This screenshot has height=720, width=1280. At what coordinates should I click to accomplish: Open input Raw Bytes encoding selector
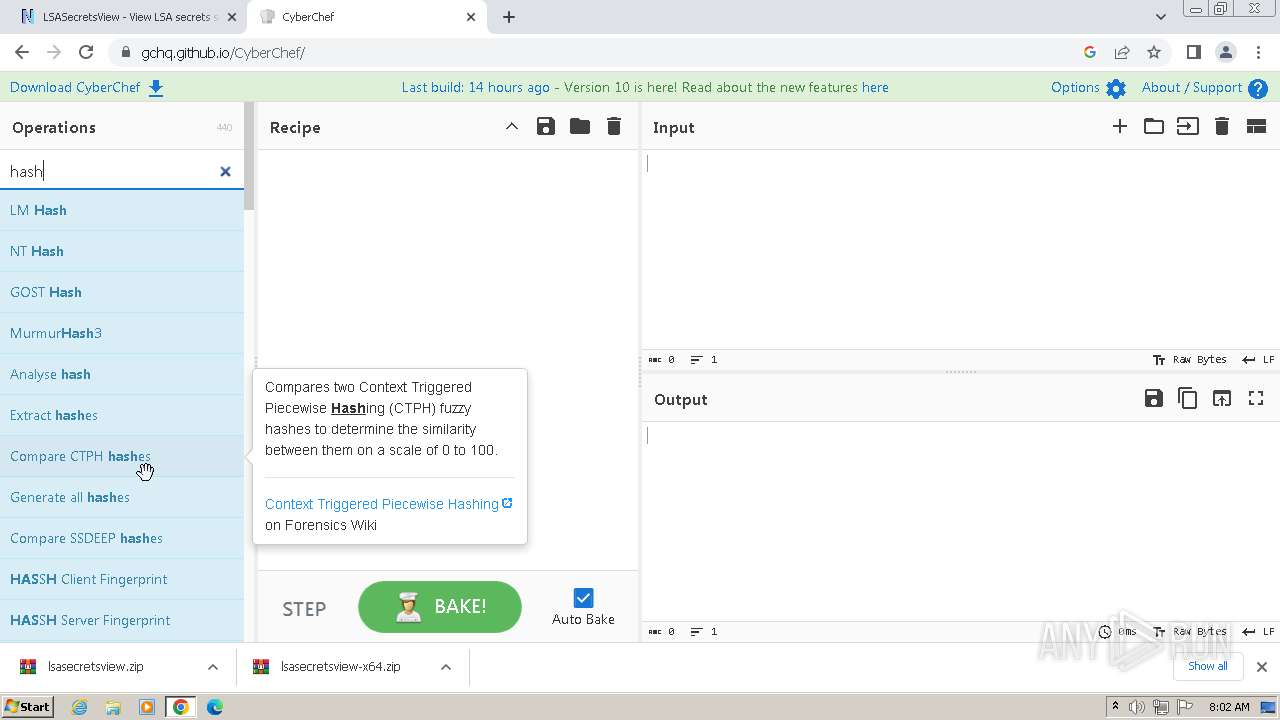click(1189, 359)
